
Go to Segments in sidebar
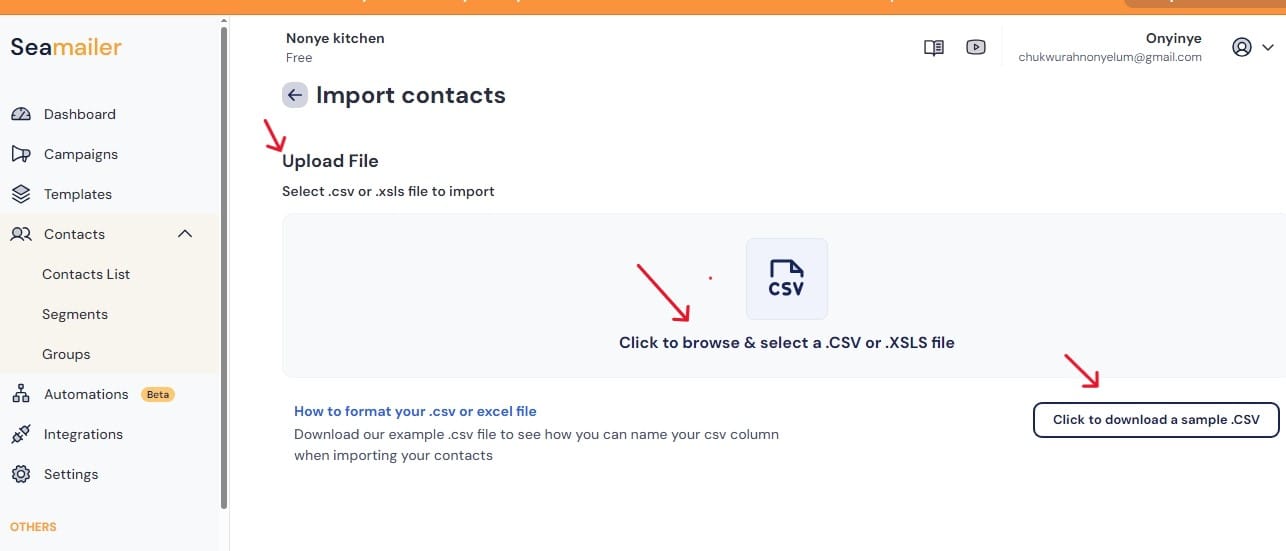click(x=75, y=314)
